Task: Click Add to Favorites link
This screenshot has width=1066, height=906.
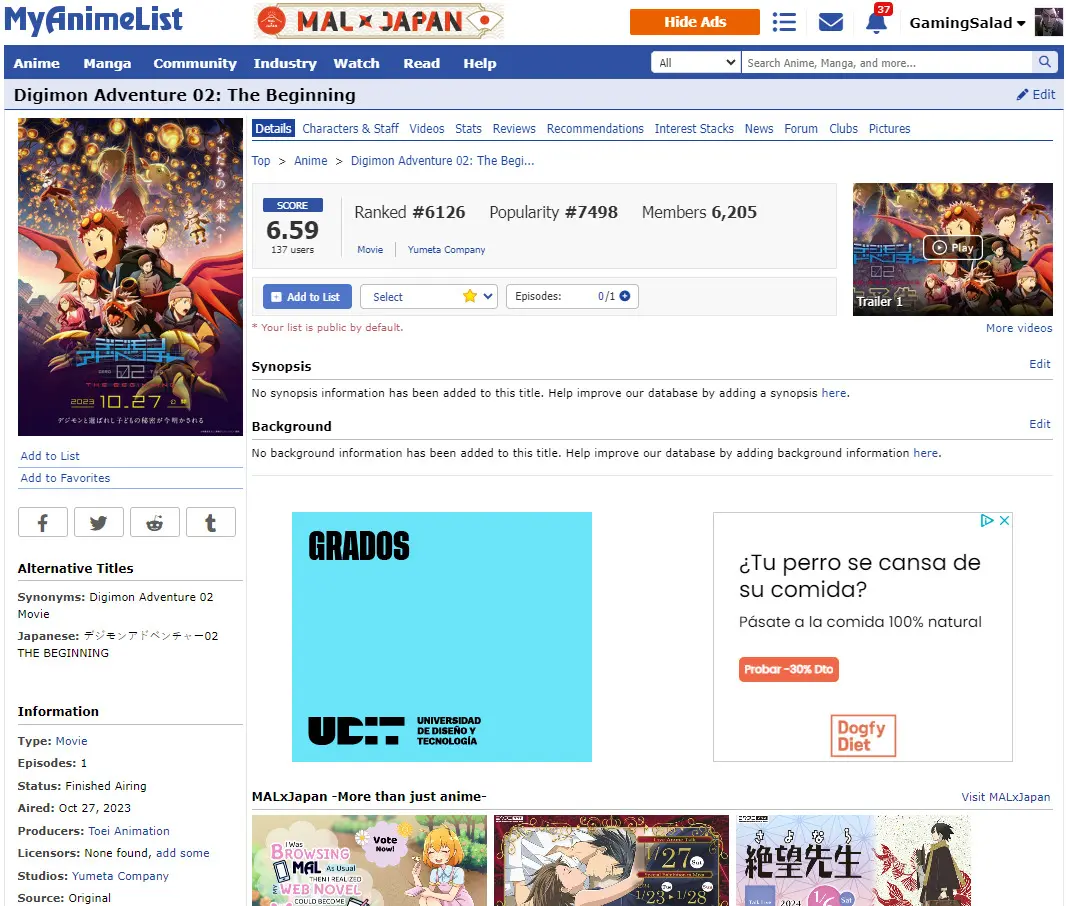Action: coord(65,478)
